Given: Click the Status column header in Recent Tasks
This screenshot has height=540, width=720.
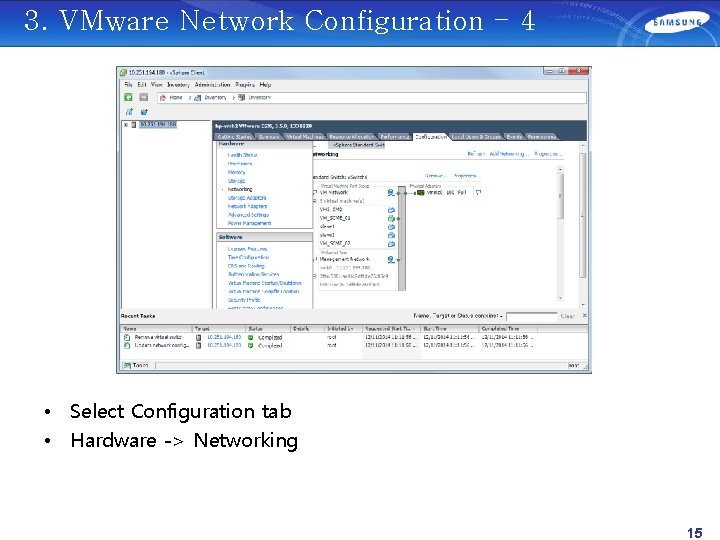Looking at the screenshot, I should point(269,329).
